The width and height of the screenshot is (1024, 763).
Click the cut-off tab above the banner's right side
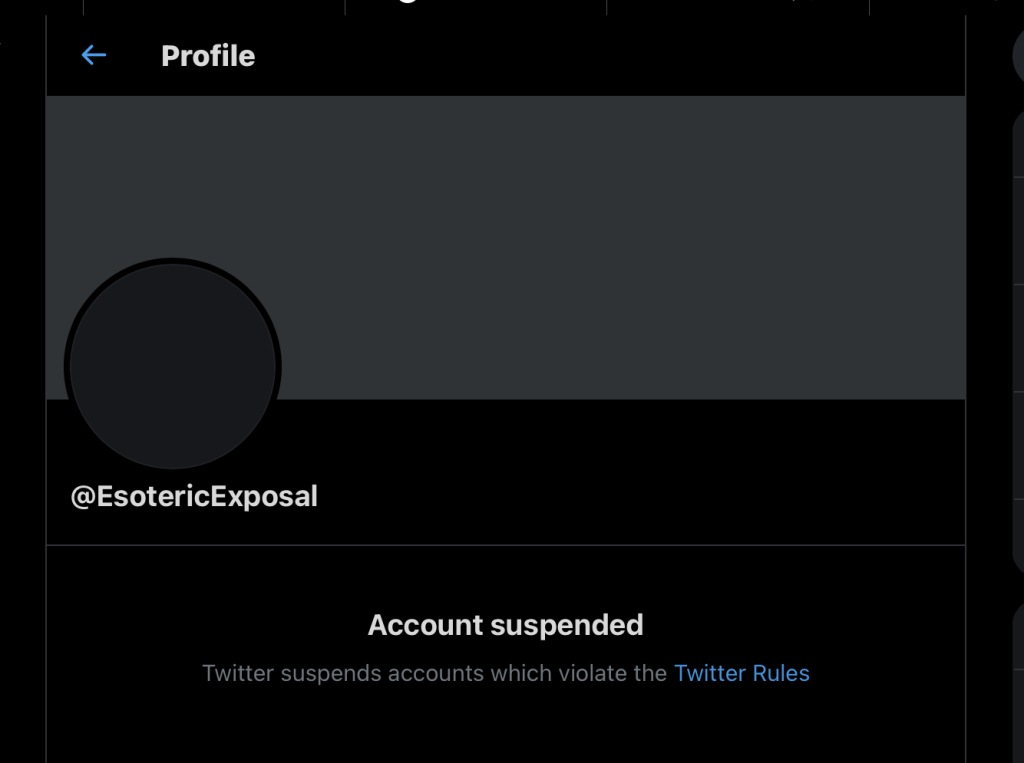click(738, 6)
